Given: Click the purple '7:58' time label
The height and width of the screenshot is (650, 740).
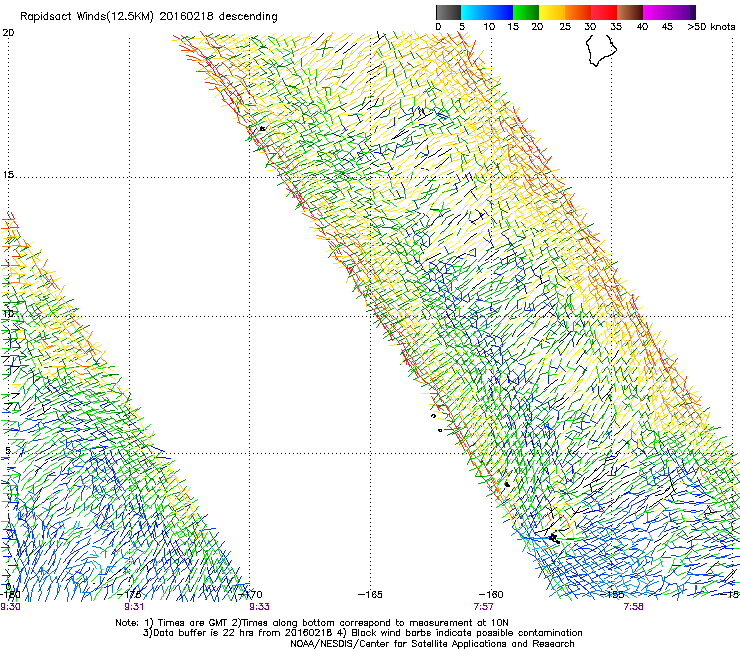Looking at the screenshot, I should tap(633, 607).
